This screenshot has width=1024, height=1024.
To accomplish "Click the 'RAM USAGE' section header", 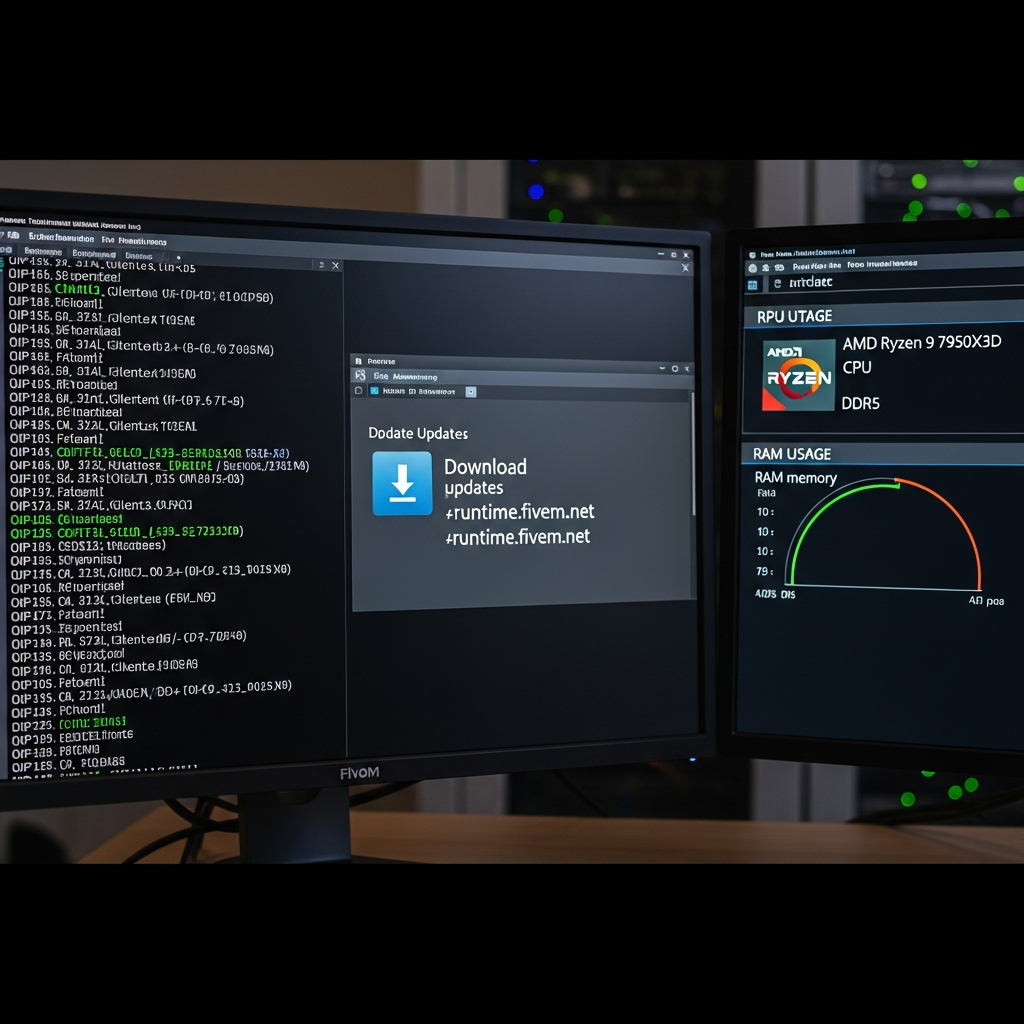I will (x=792, y=454).
